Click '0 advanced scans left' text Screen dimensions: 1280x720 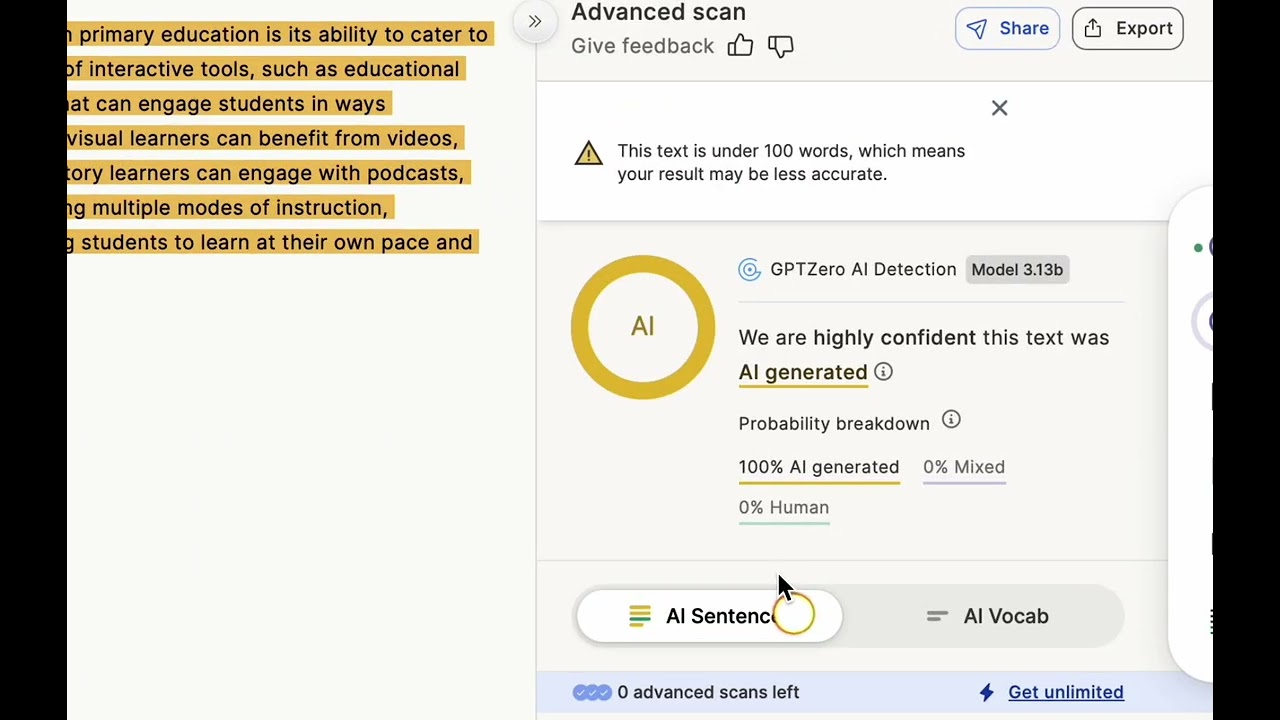pyautogui.click(x=708, y=692)
